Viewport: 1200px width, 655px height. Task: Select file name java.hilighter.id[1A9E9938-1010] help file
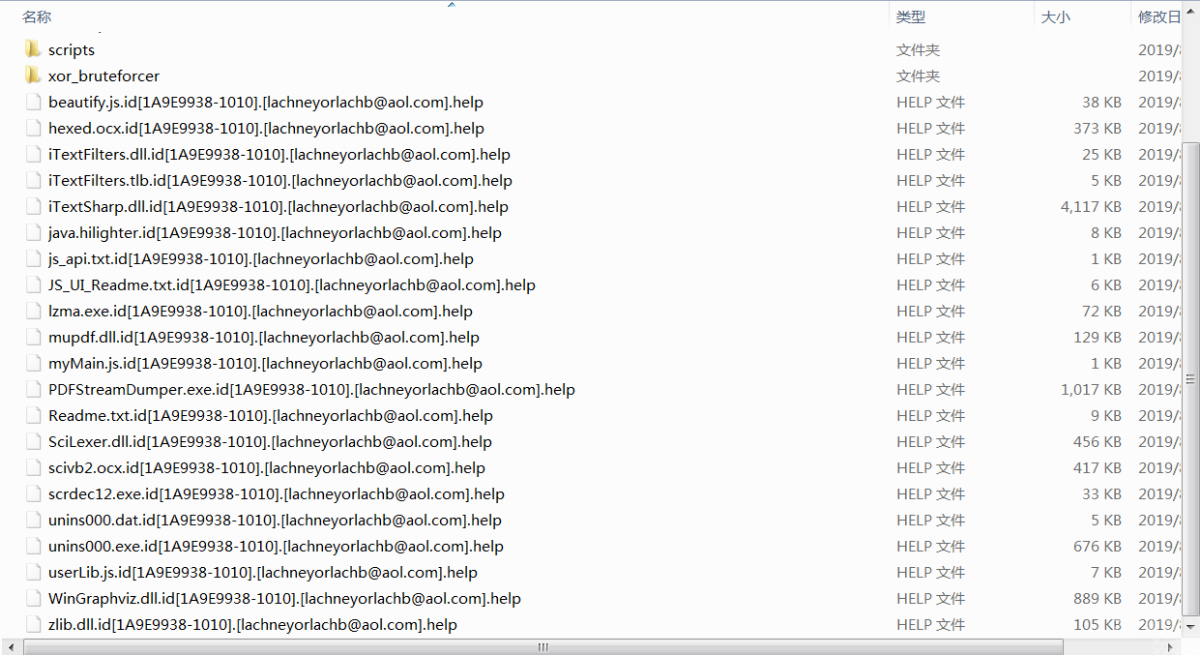coord(275,232)
